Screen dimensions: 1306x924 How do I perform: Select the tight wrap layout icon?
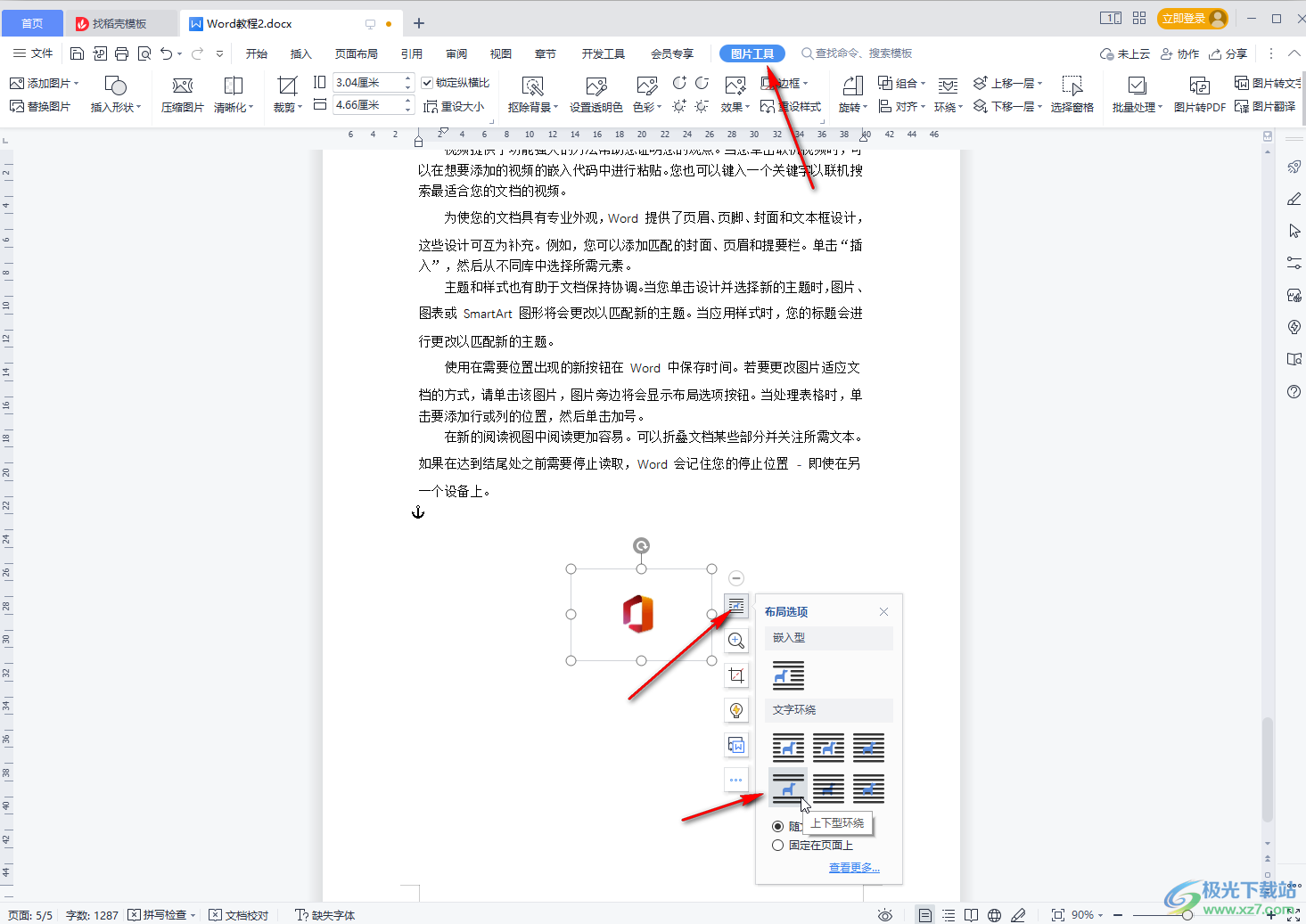click(828, 748)
